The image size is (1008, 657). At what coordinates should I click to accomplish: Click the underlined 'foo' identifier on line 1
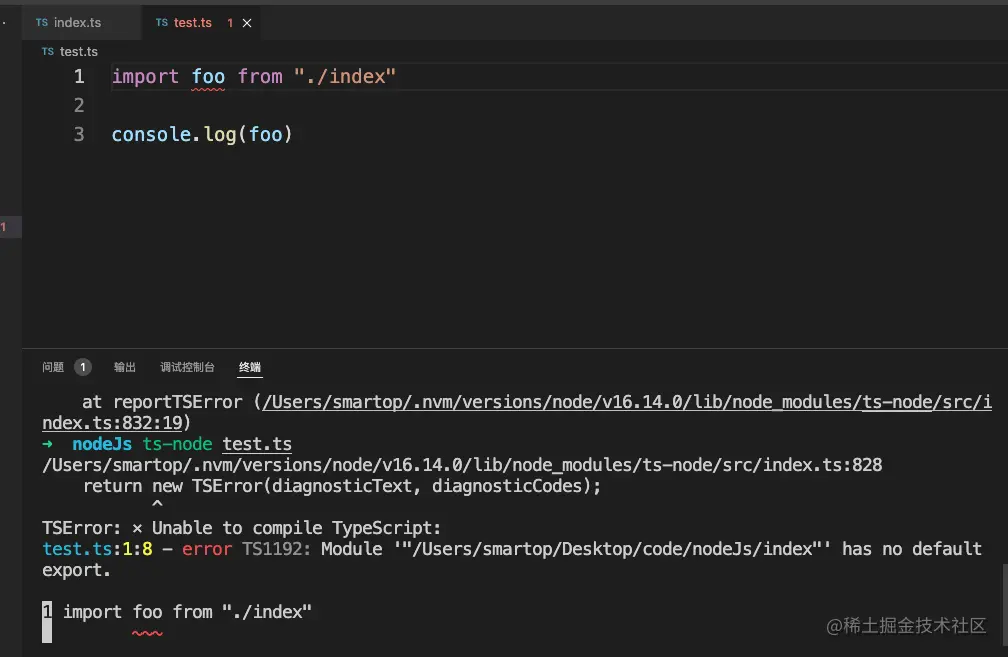[x=208, y=77]
